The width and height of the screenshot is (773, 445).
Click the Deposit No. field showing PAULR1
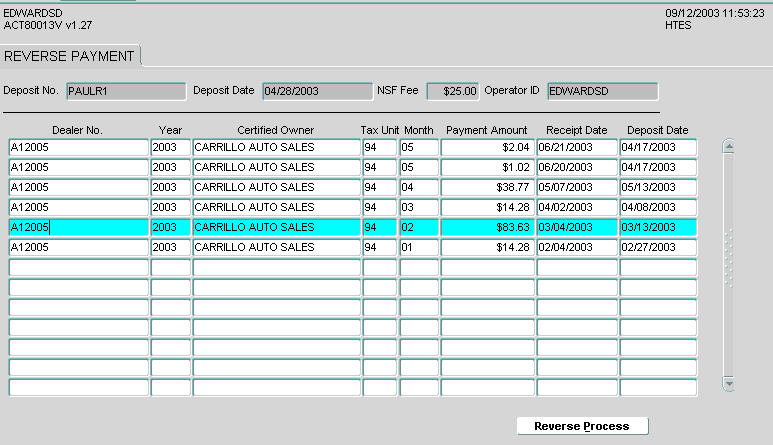[125, 91]
